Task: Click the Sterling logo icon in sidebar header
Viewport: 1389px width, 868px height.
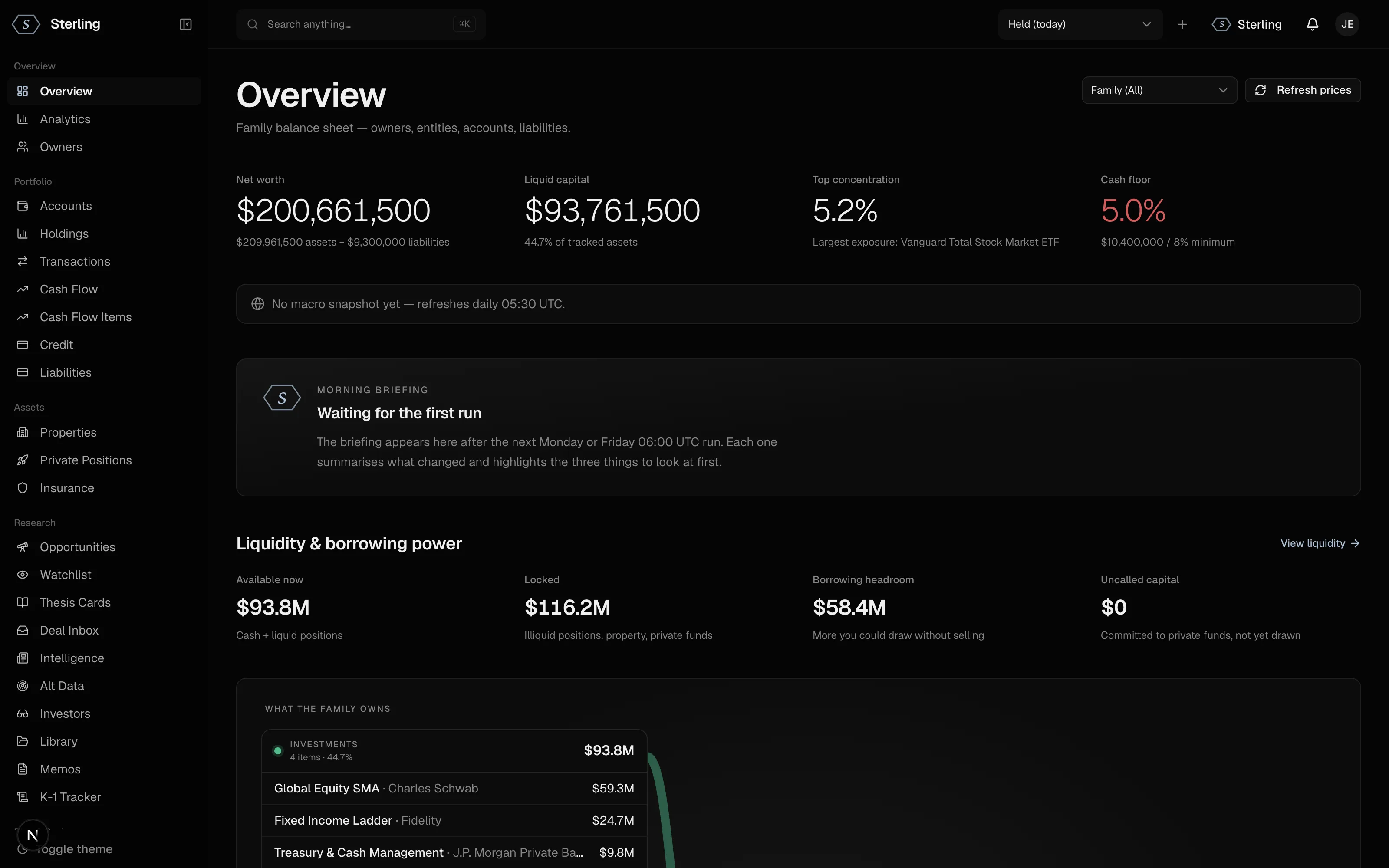Action: tap(26, 24)
